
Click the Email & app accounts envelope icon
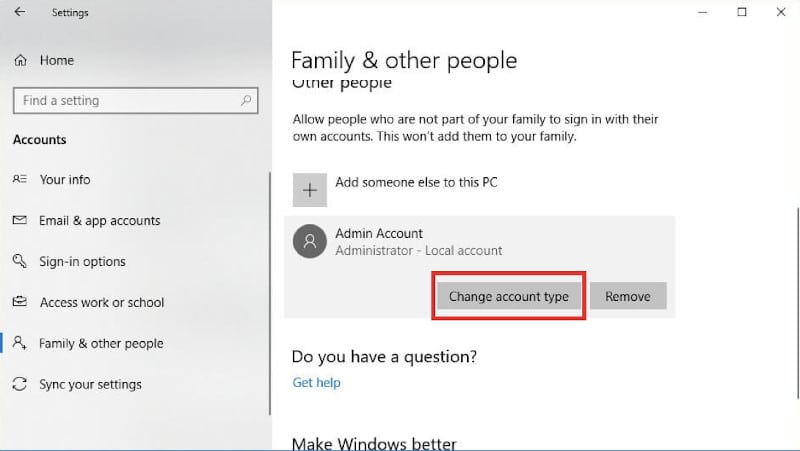[19, 220]
